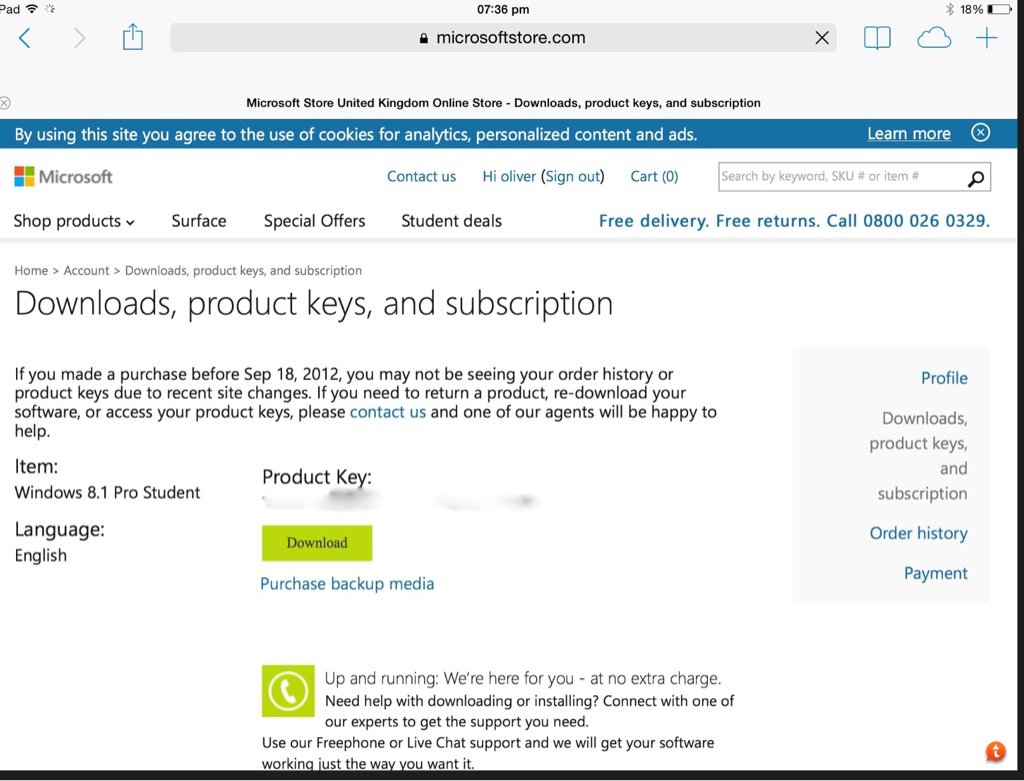Close the tab using small X beside page title
This screenshot has height=781, width=1024.
5,103
